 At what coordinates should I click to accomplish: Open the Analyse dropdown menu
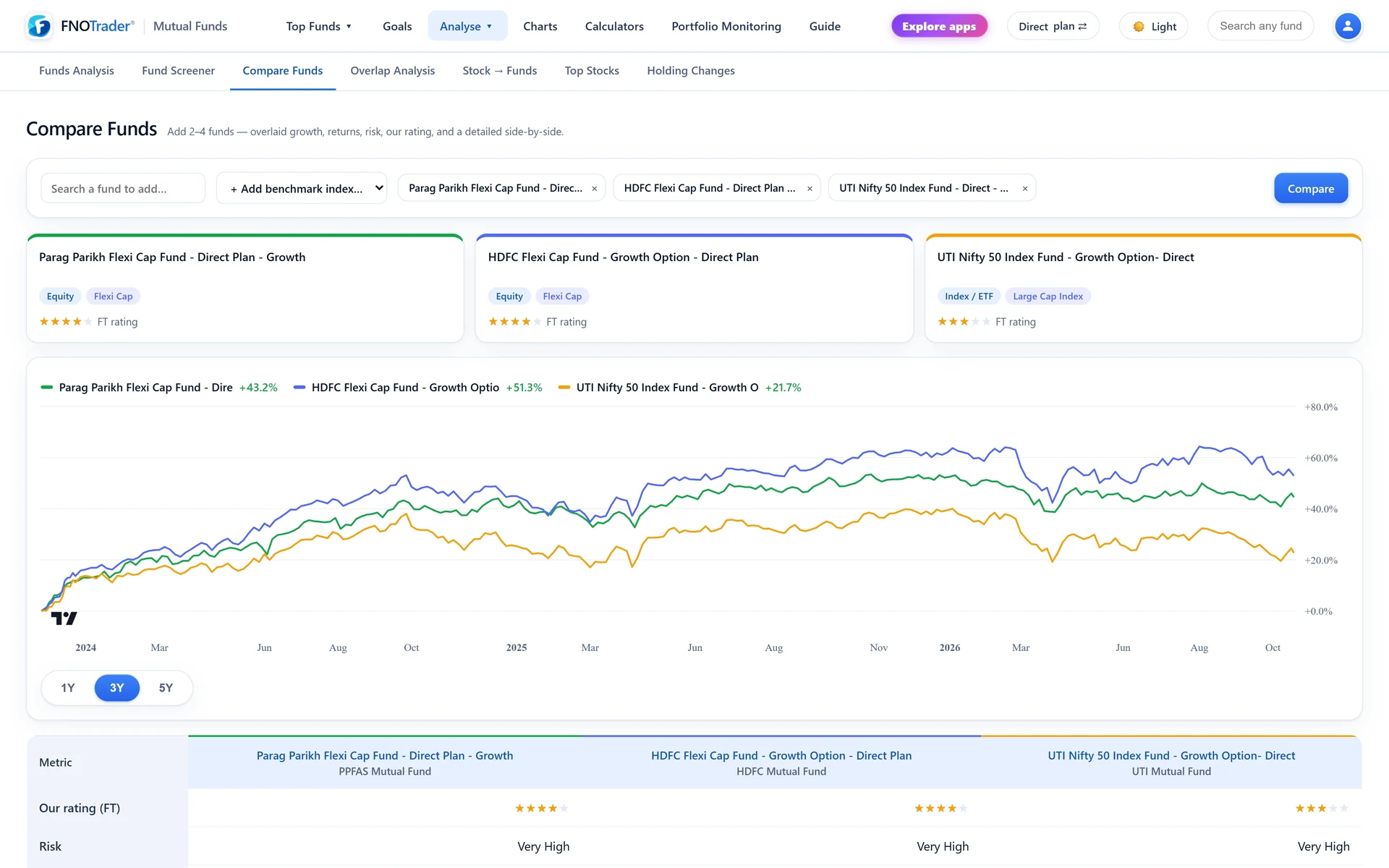point(467,26)
